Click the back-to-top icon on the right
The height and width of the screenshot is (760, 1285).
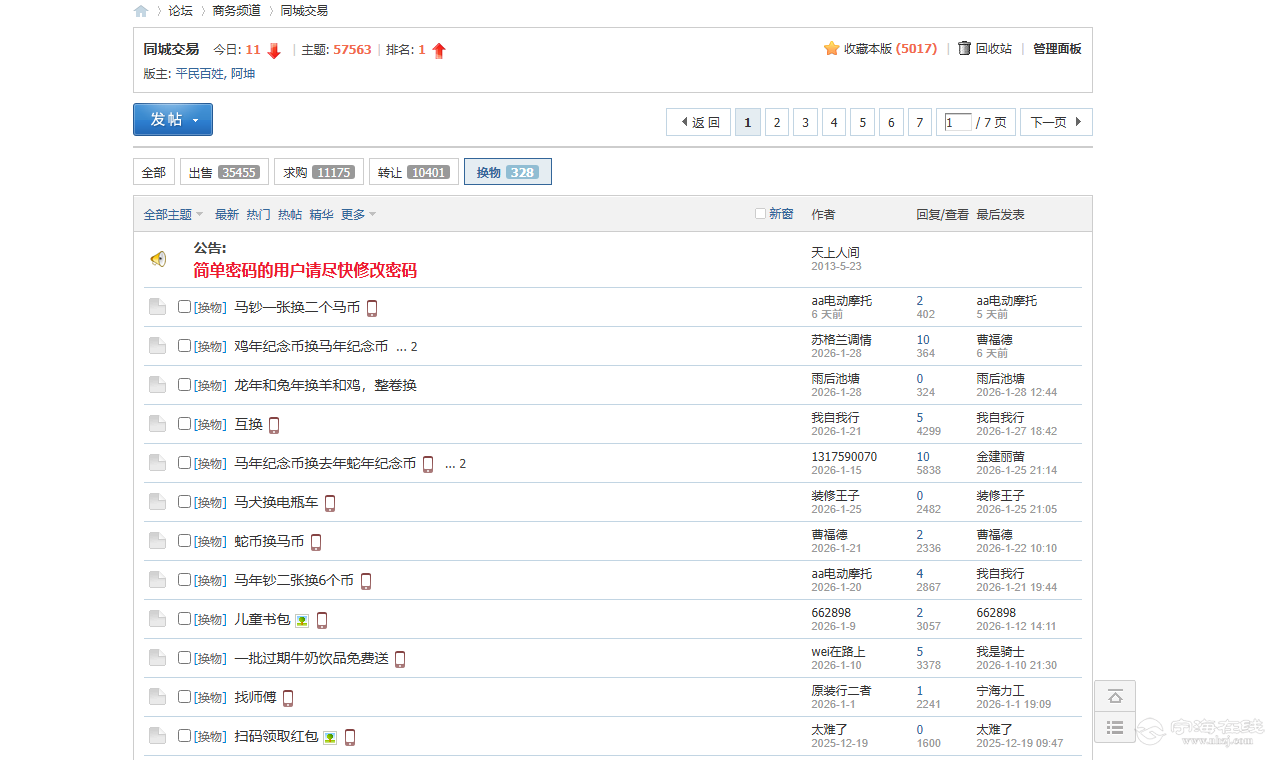pos(1114,695)
